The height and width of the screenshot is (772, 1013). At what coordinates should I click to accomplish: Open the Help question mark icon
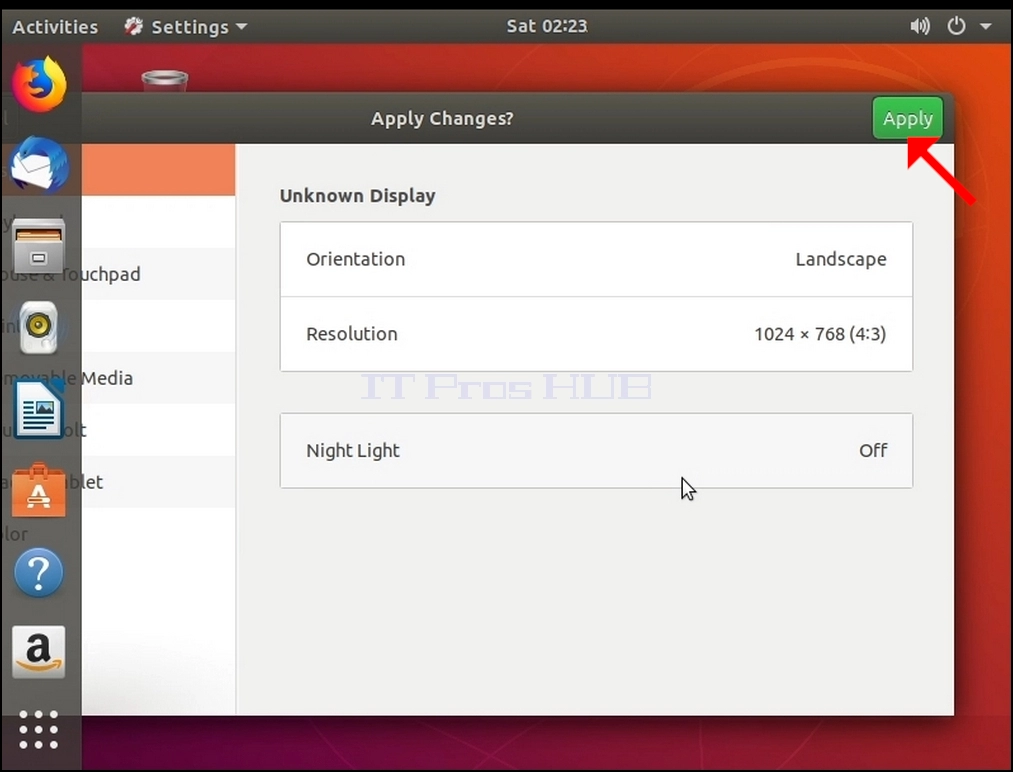pos(39,572)
